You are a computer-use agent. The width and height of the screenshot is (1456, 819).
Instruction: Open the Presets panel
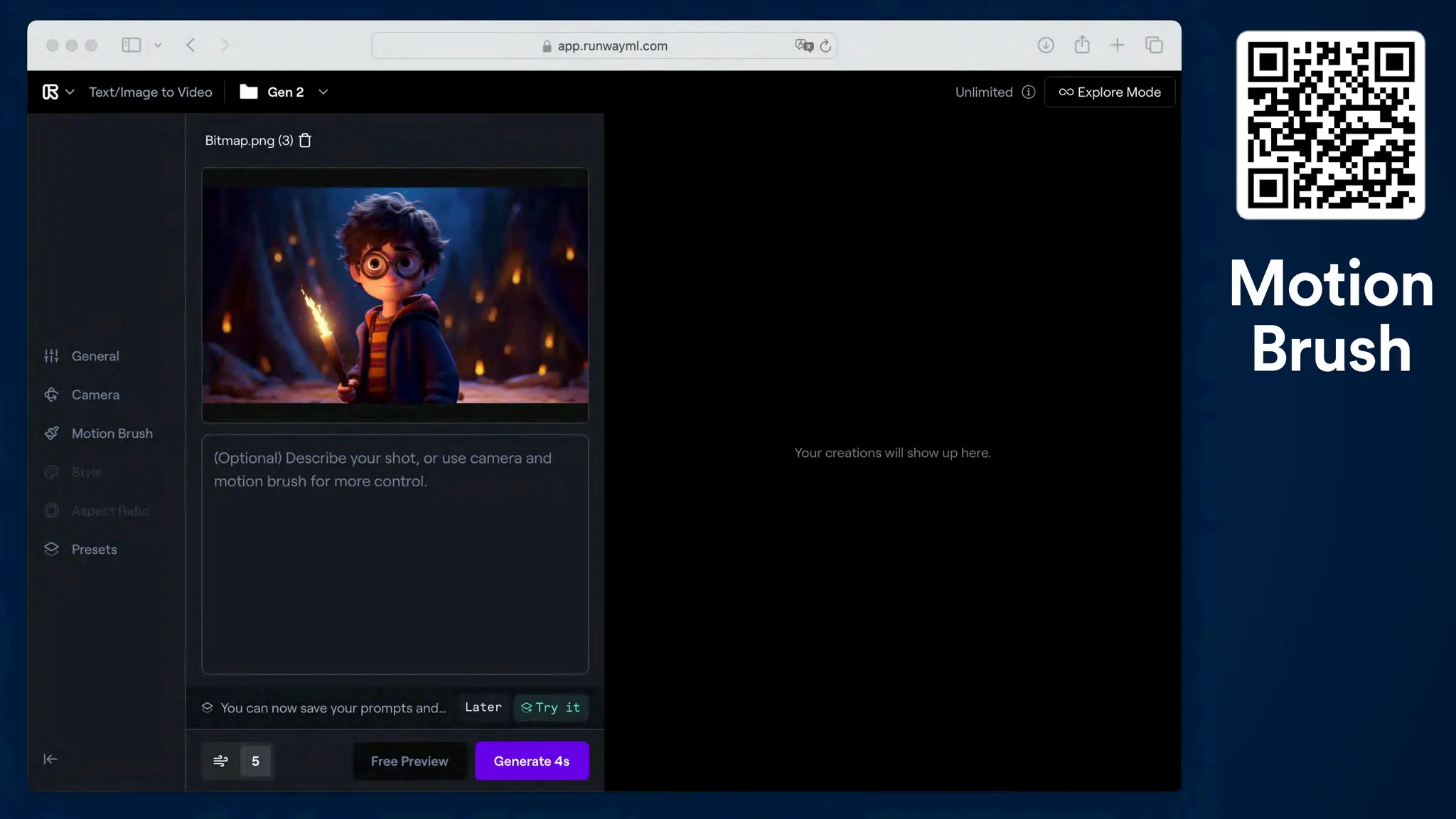(x=93, y=550)
